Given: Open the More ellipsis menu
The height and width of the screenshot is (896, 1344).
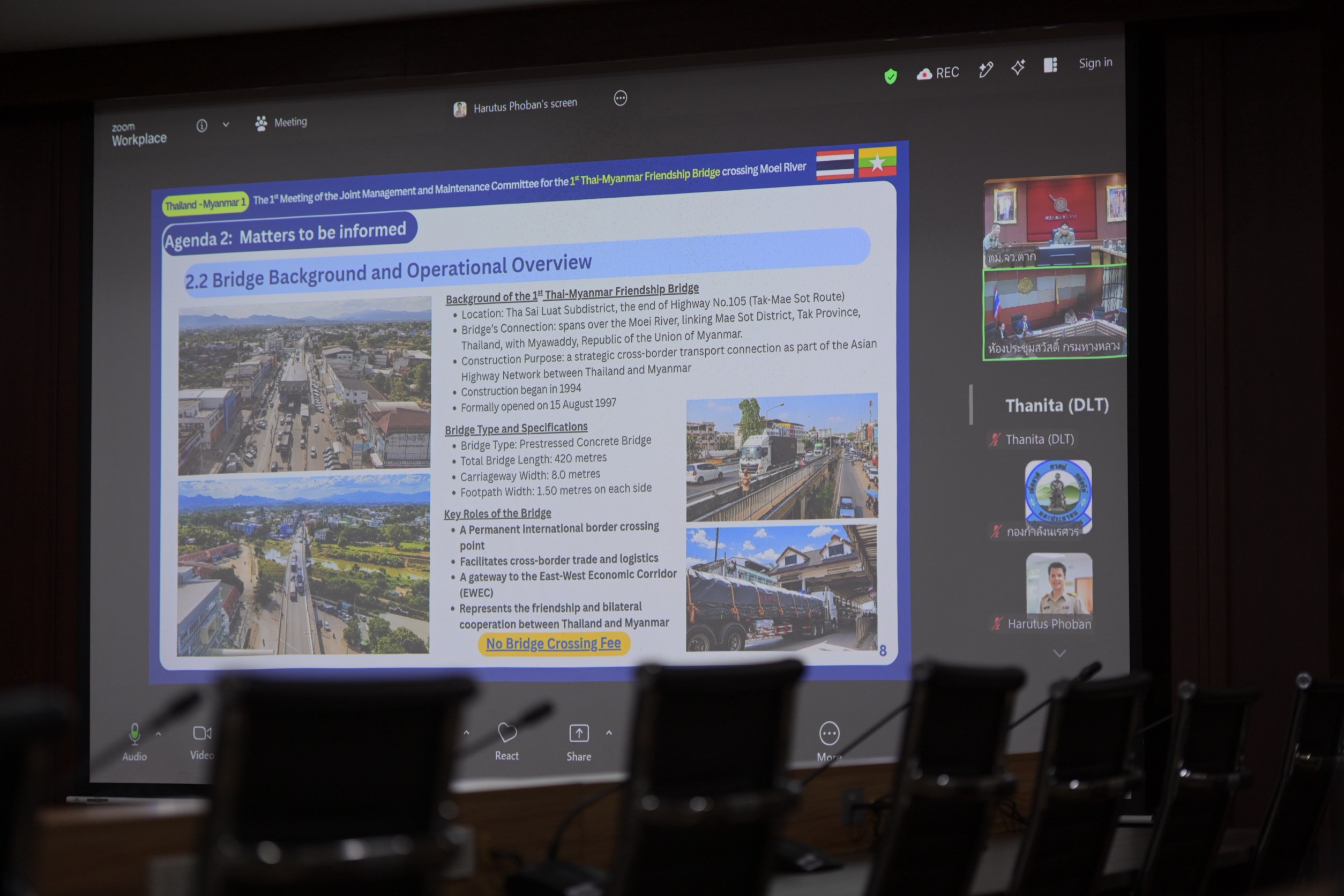Looking at the screenshot, I should [x=829, y=741].
